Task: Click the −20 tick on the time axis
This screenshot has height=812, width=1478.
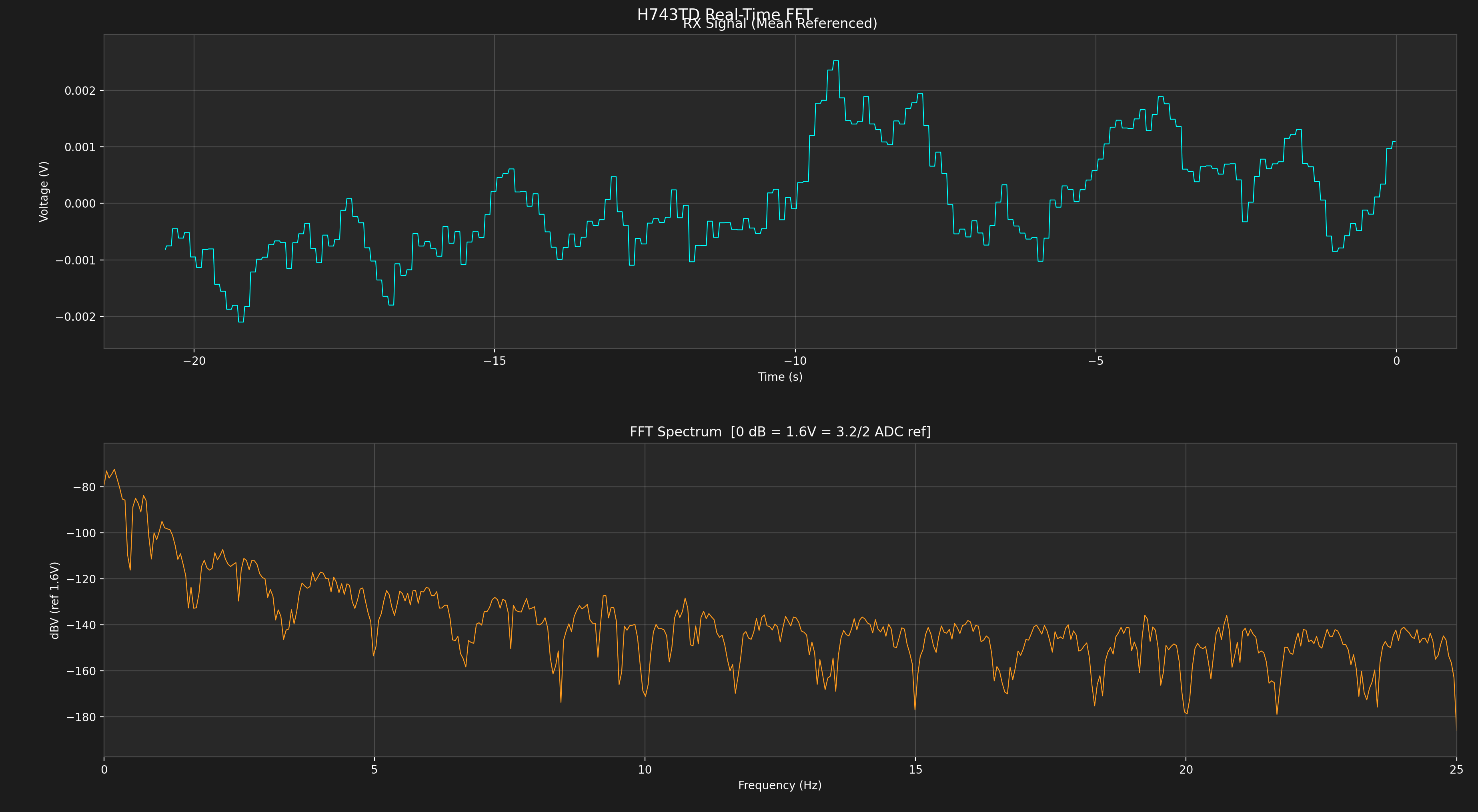Action: coord(194,361)
